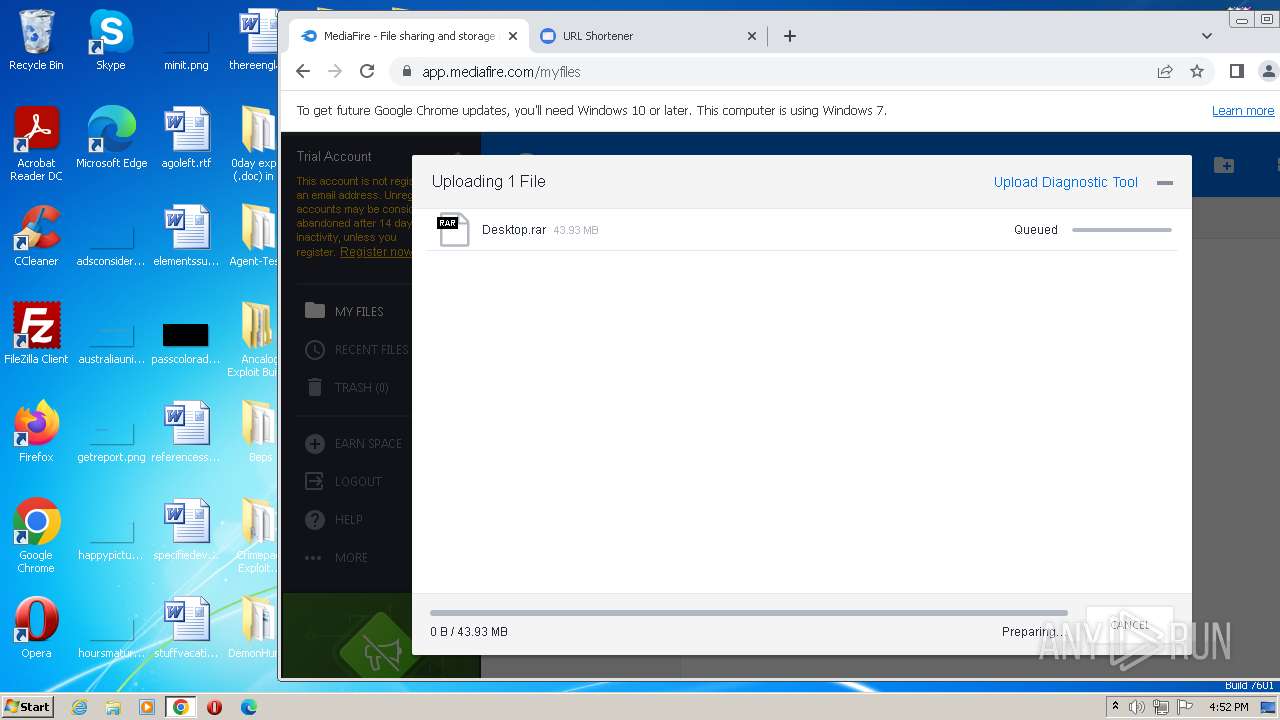Close the URL Shortener tab
This screenshot has width=1280, height=720.
[752, 36]
